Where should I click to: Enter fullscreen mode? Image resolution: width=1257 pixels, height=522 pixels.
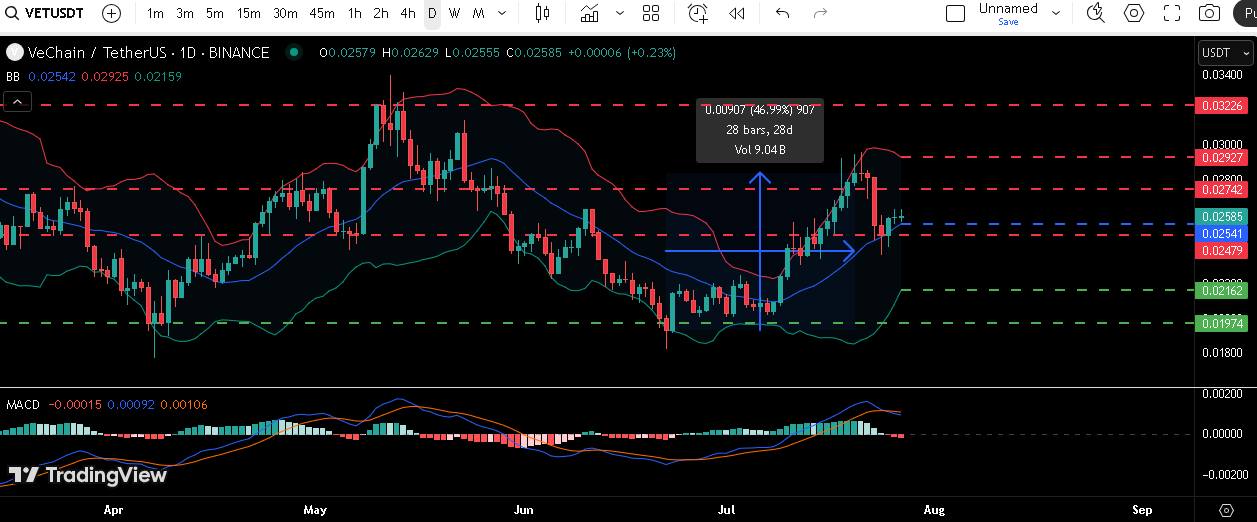pyautogui.click(x=1172, y=14)
